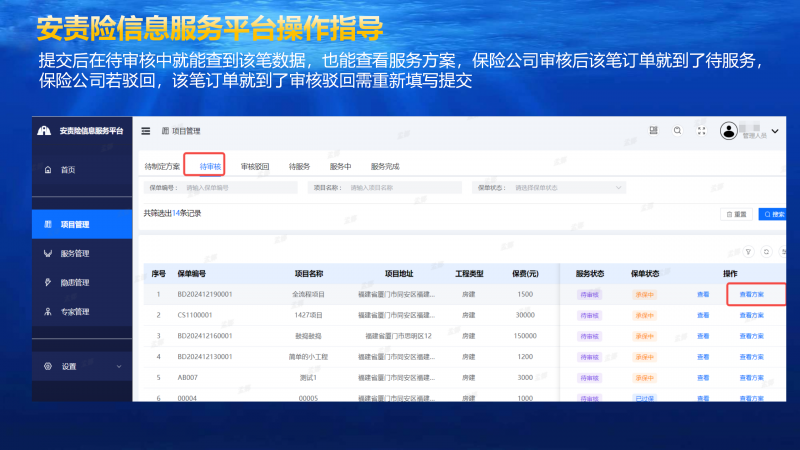Click the 安责险信息服务平台 logo icon
The image size is (800, 450).
coord(44,131)
